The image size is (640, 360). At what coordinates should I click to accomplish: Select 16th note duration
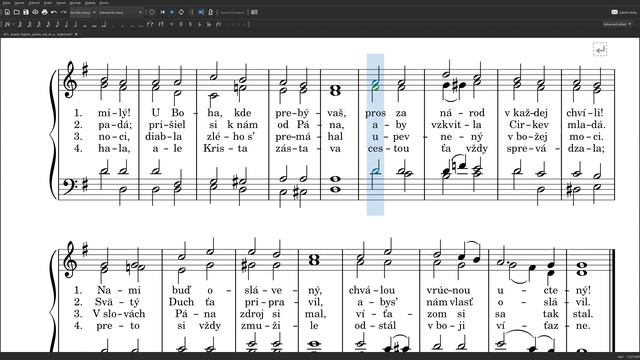[48, 24]
